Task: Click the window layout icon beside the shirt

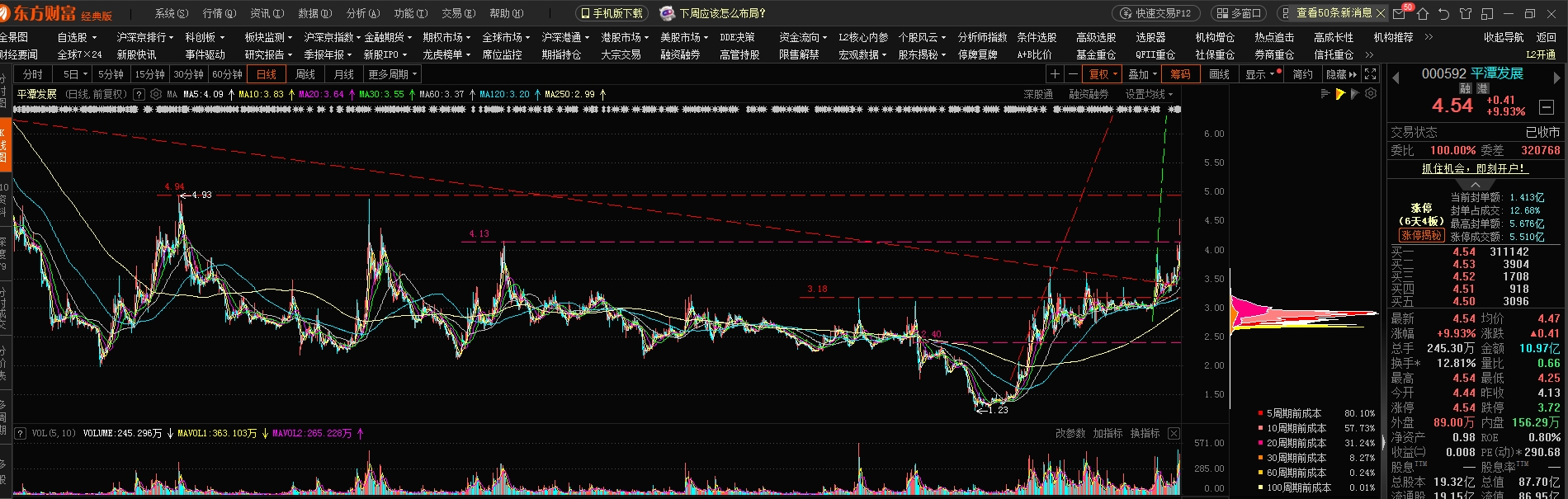Action: [1487, 13]
